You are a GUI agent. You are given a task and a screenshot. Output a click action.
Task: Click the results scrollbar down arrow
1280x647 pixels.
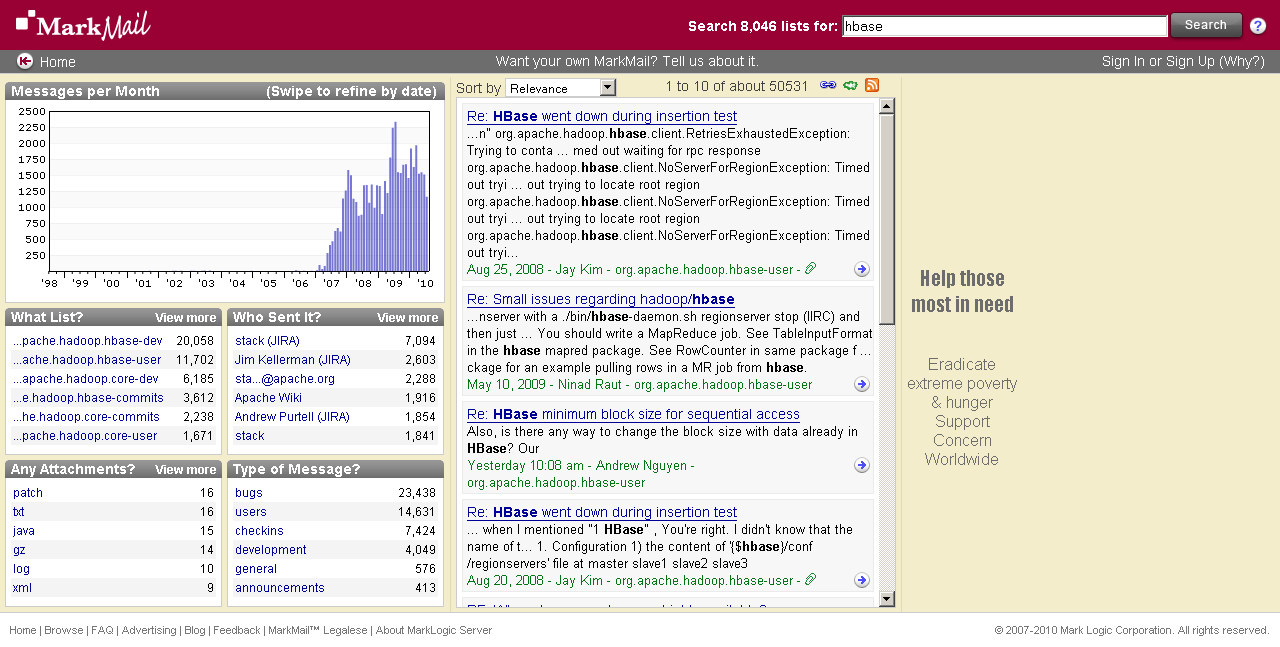(887, 599)
